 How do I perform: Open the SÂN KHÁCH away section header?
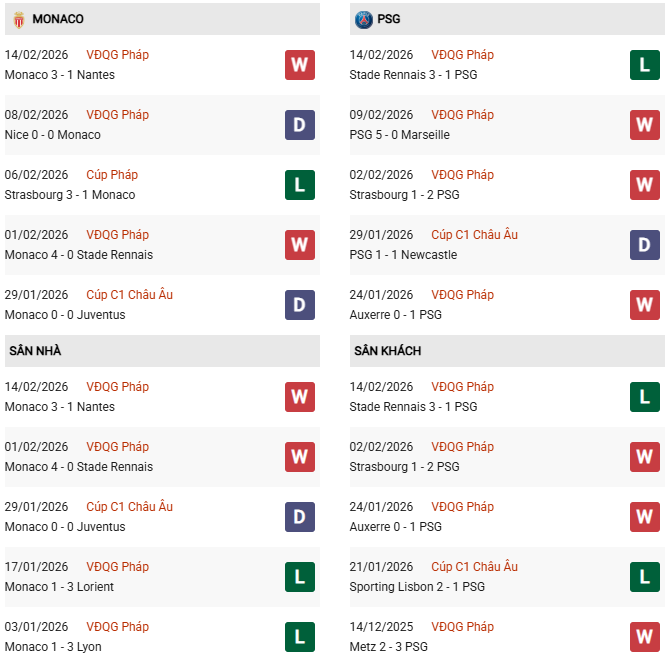click(x=387, y=351)
